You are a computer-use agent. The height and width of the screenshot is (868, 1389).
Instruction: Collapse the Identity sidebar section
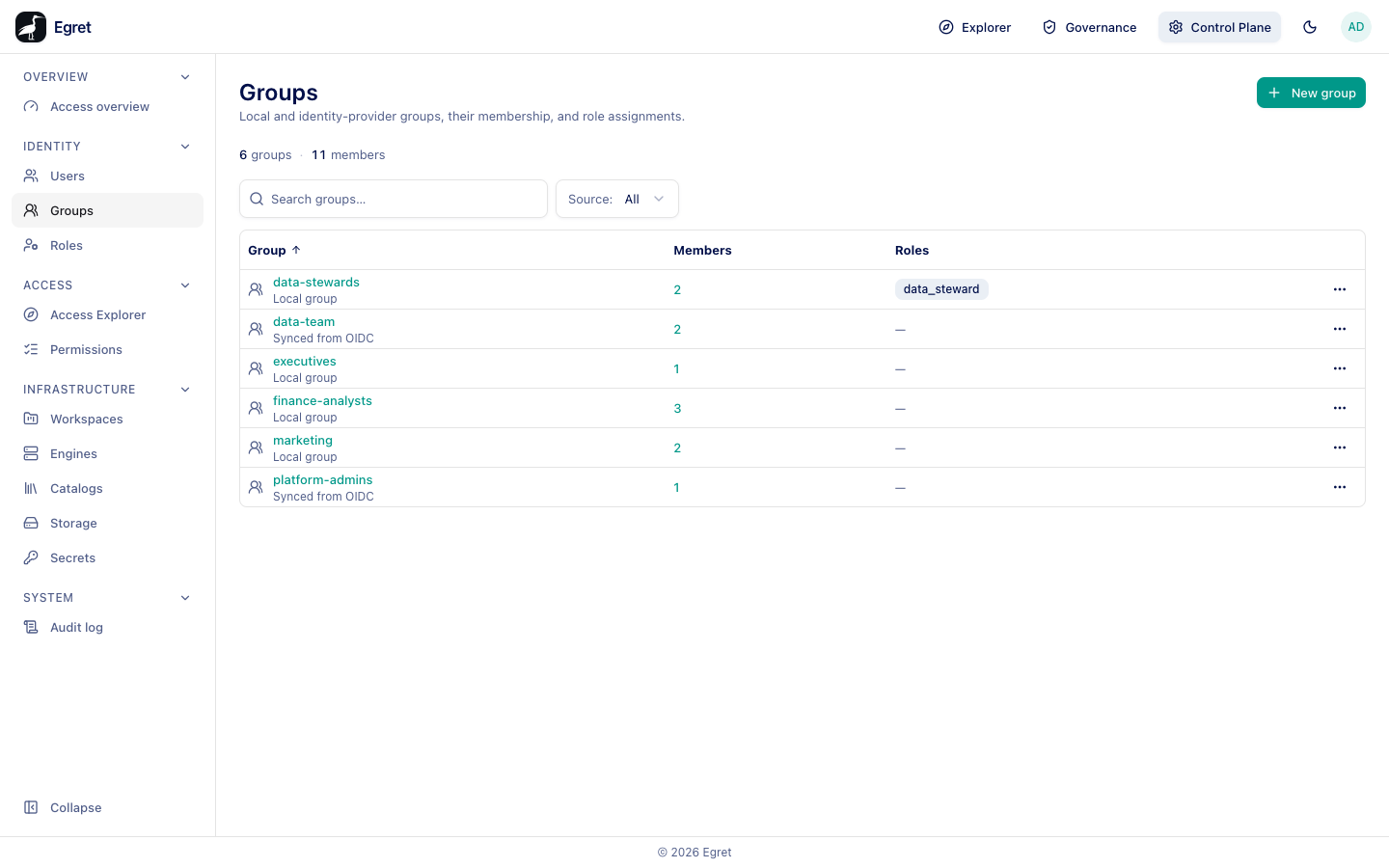click(185, 147)
